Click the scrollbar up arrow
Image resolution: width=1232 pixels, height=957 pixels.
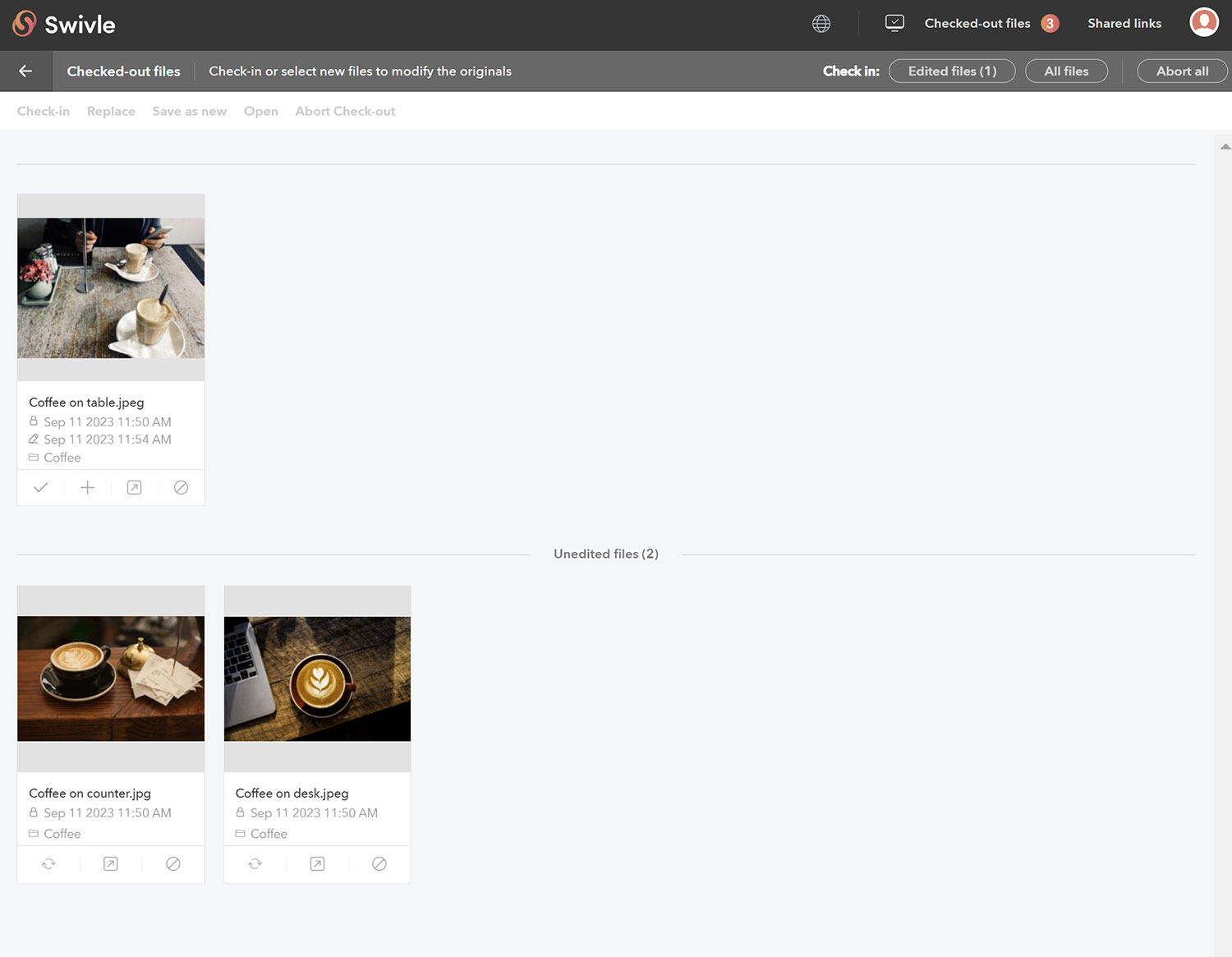(1225, 145)
